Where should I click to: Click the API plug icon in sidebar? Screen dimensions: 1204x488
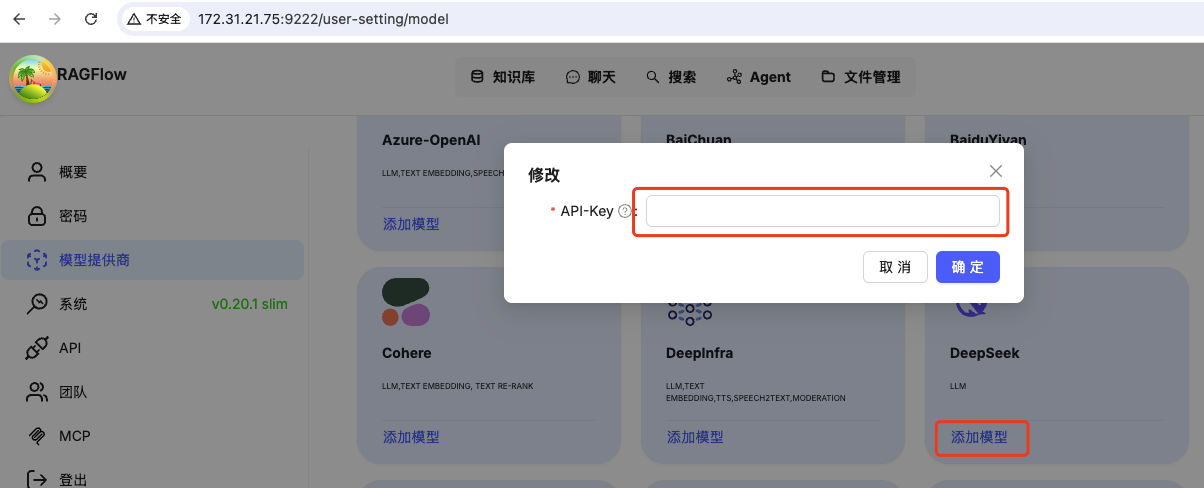(x=37, y=348)
